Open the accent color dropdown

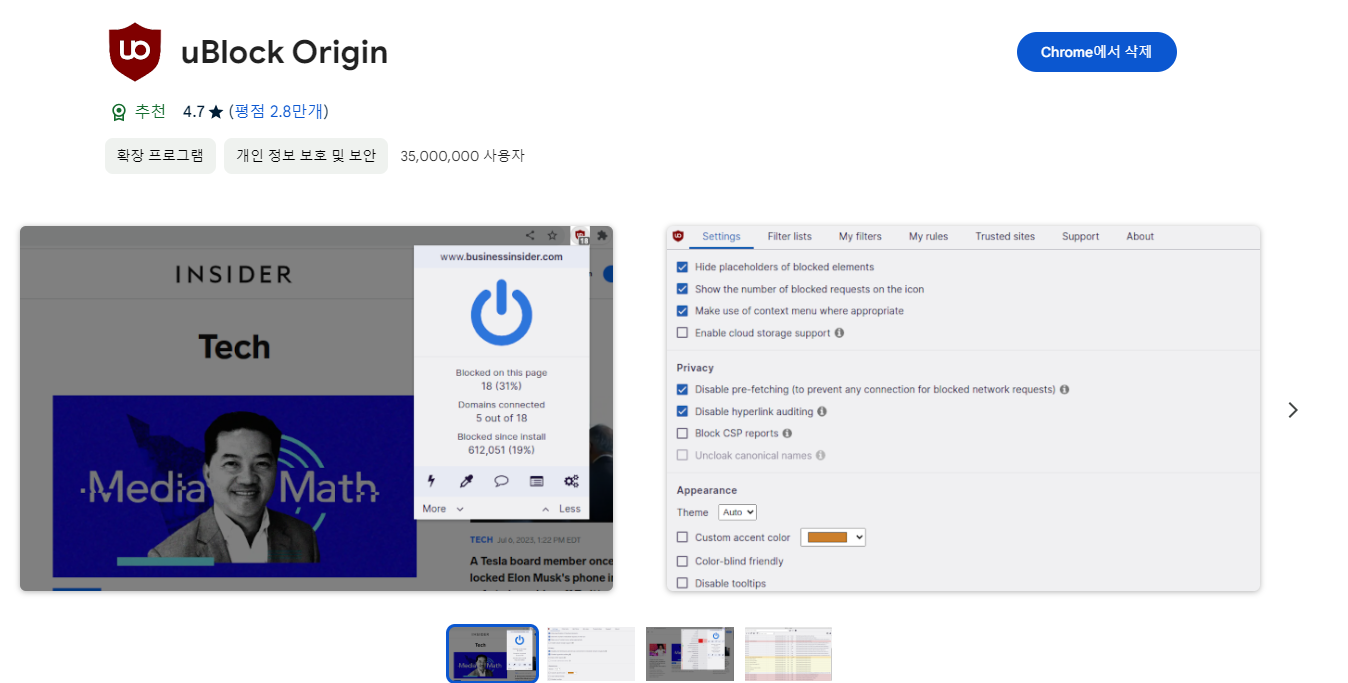click(833, 537)
